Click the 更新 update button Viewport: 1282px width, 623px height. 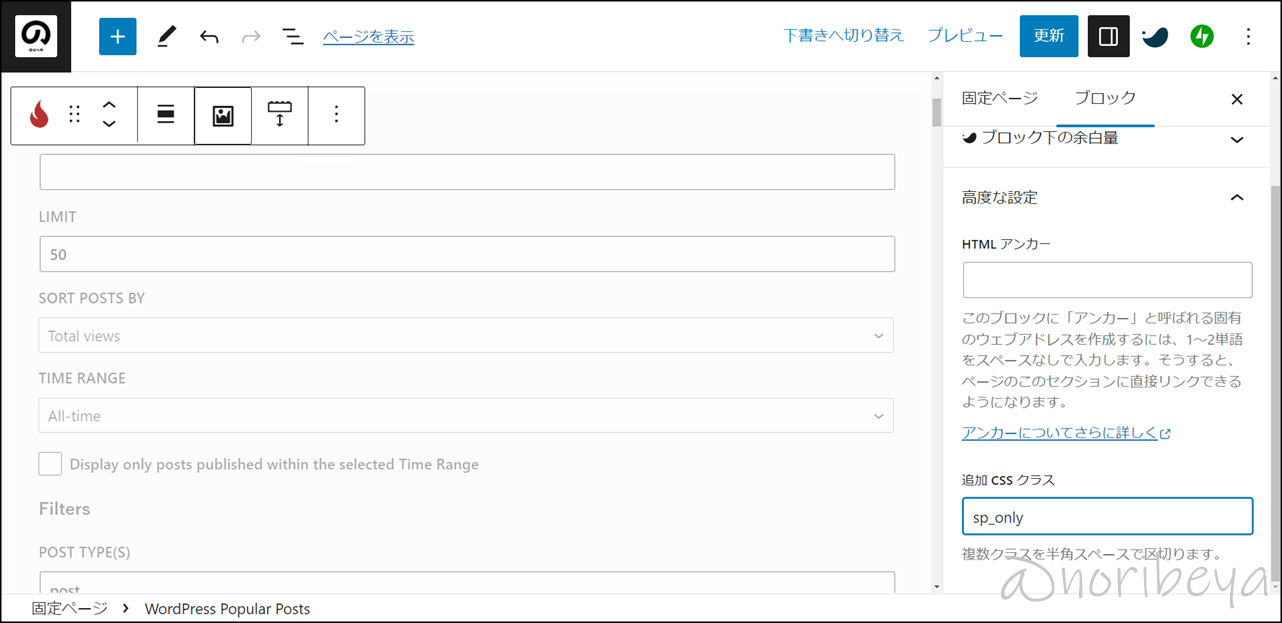coord(1049,36)
